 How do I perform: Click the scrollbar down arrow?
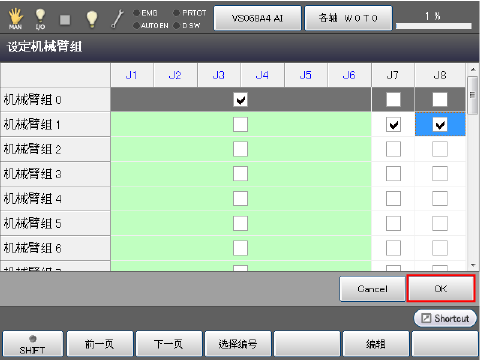473,266
